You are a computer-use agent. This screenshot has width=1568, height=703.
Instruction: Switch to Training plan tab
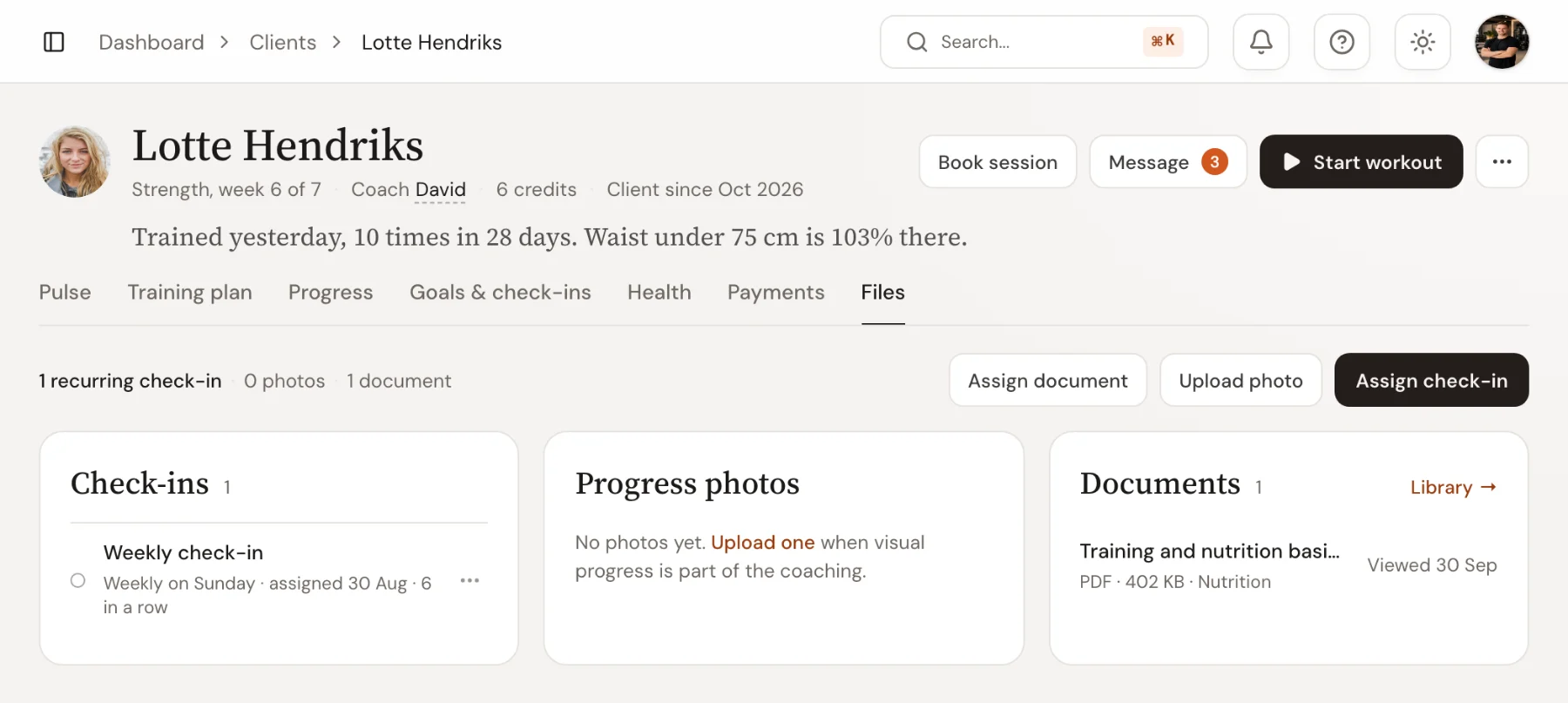190,293
